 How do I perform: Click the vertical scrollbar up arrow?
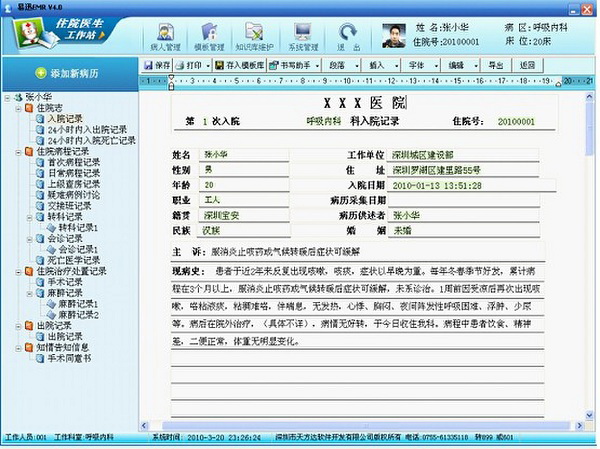589,98
